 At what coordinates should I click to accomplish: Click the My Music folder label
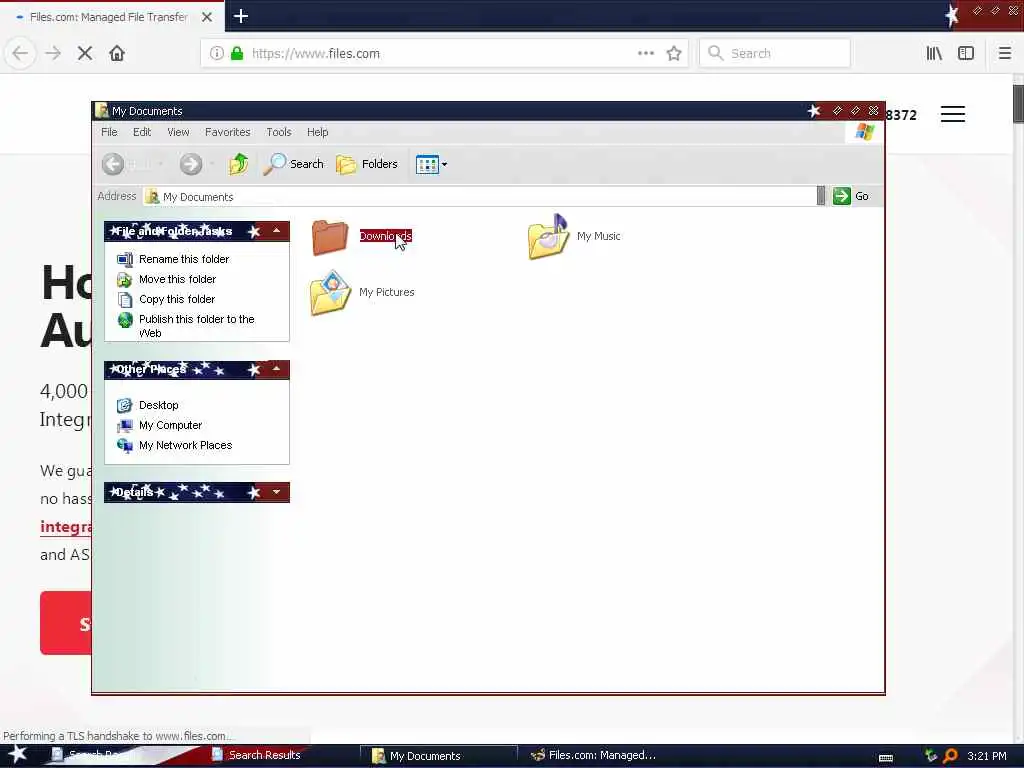pyautogui.click(x=599, y=236)
